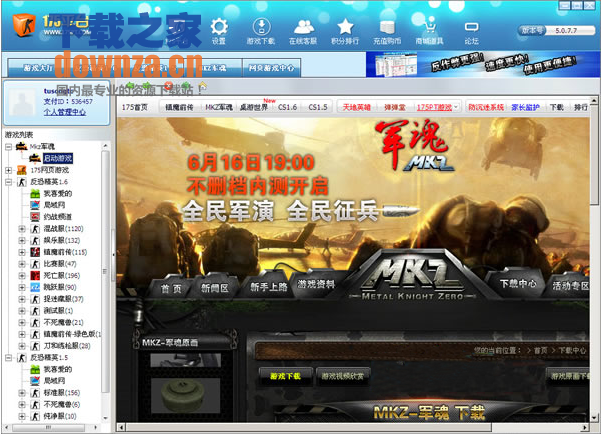Viewport: 601px width, 435px height.
Task: Click the 新闻区 page tab
Action: click(x=215, y=288)
